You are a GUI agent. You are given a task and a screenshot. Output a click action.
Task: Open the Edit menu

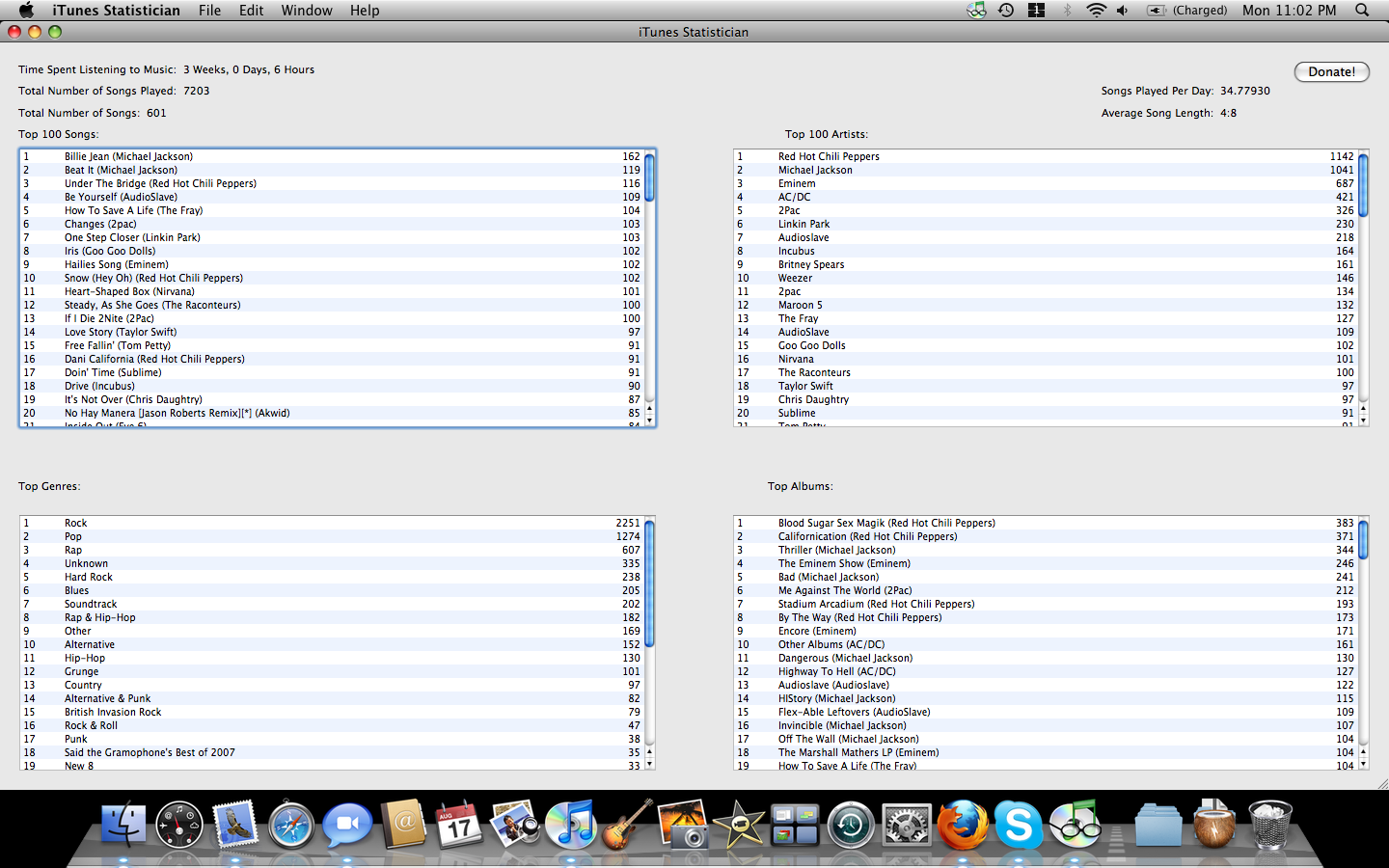pos(252,10)
